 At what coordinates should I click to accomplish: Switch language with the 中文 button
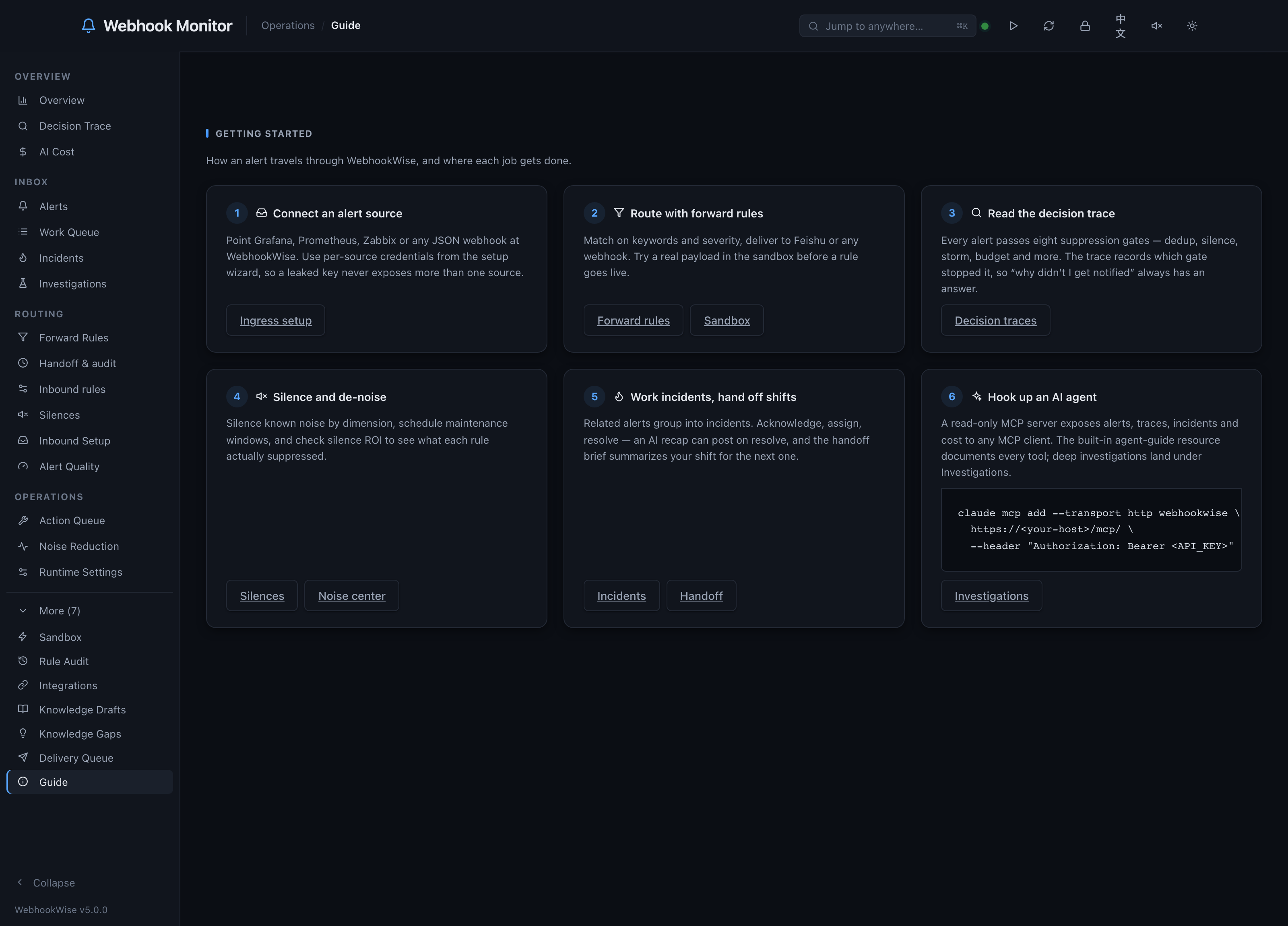[x=1121, y=25]
